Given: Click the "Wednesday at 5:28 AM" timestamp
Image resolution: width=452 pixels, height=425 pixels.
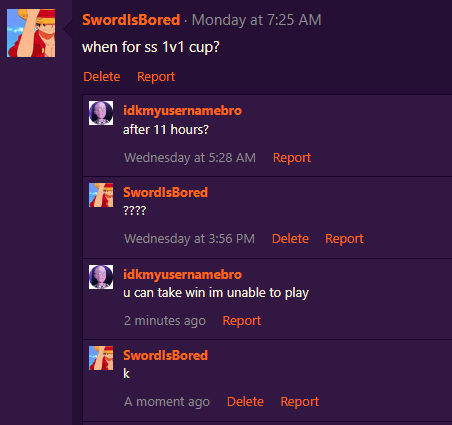Looking at the screenshot, I should tap(190, 158).
